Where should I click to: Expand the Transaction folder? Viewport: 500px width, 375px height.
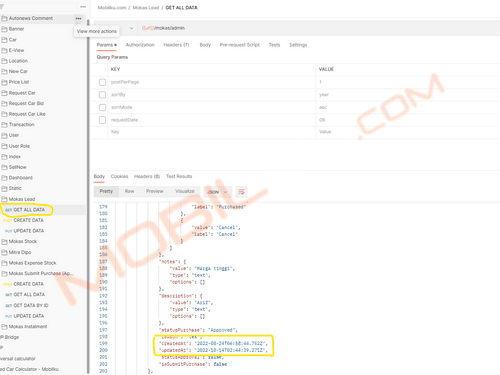18,125
